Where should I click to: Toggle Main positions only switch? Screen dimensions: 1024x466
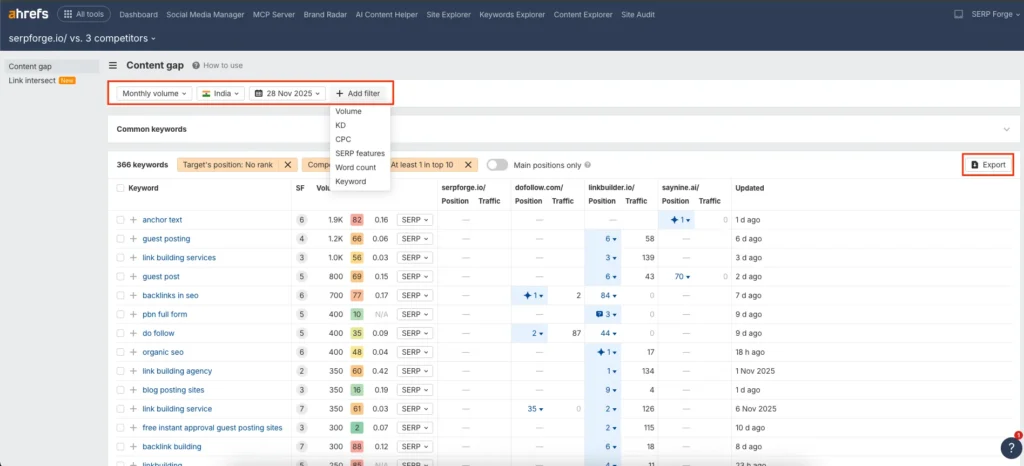(x=497, y=165)
